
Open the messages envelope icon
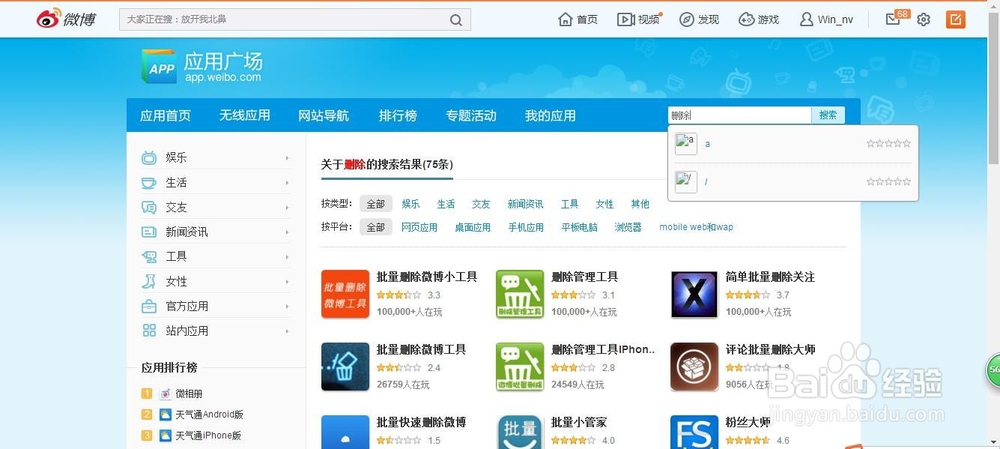893,20
